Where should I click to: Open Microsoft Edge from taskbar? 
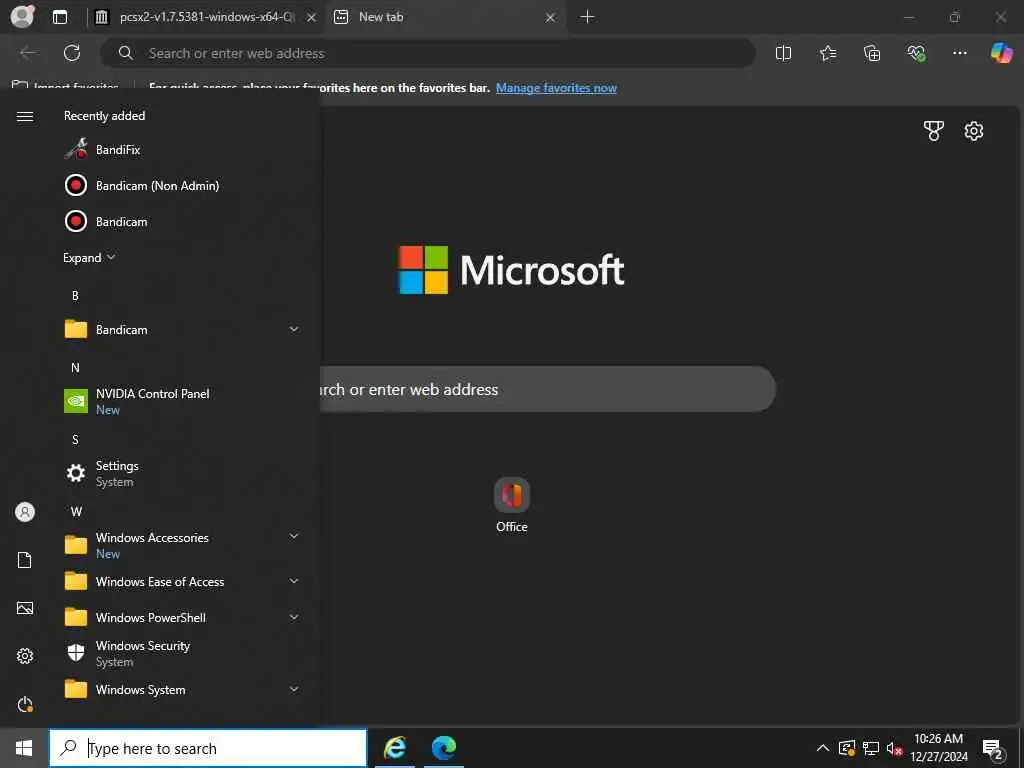[444, 748]
